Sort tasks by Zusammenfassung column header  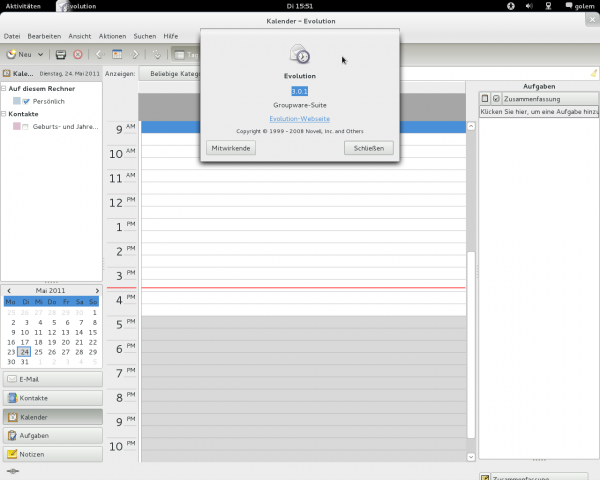point(550,99)
